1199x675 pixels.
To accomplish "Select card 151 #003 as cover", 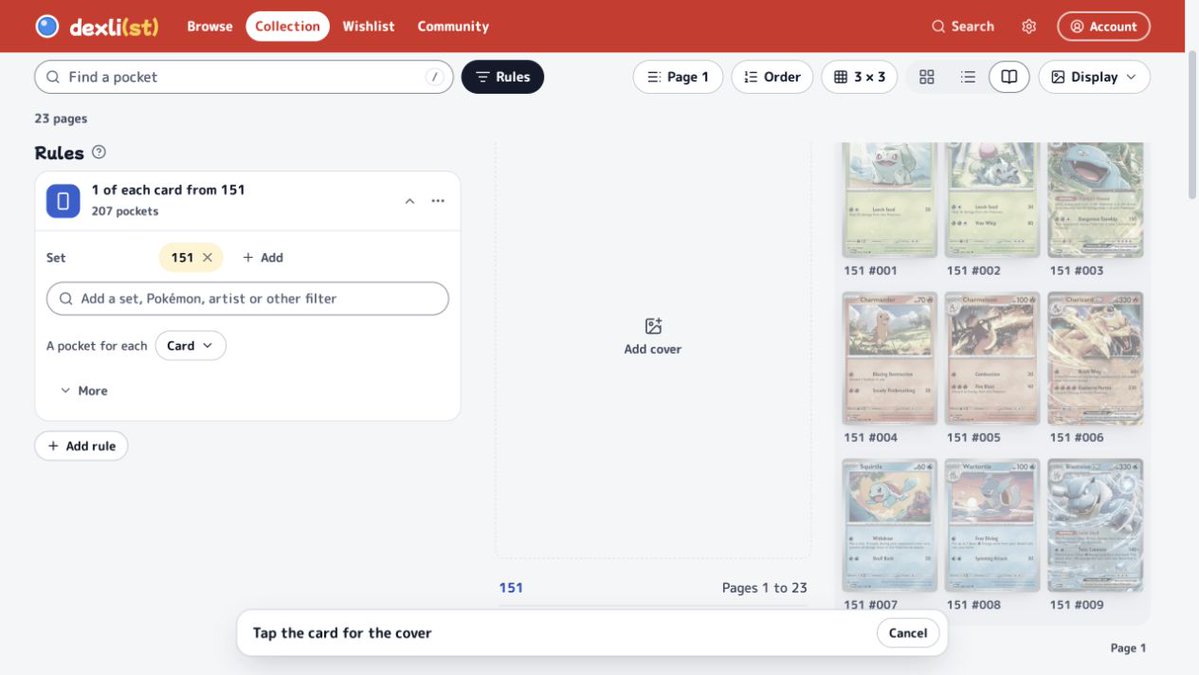I will click(x=1095, y=200).
